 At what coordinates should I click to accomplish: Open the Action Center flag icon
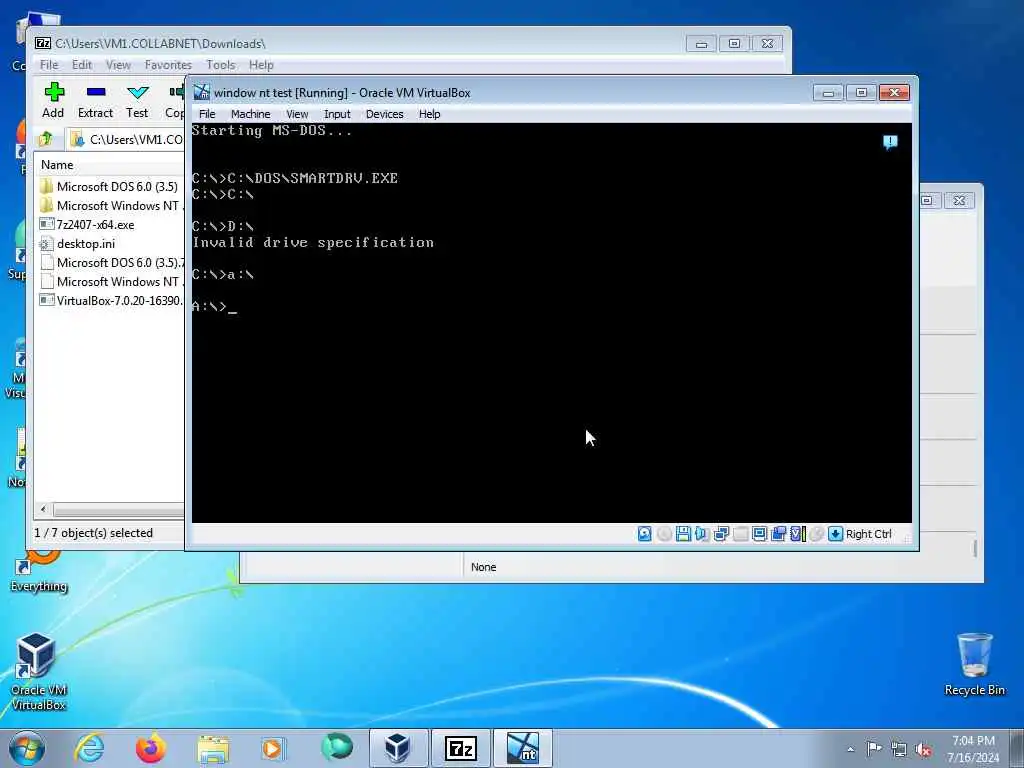click(x=873, y=749)
